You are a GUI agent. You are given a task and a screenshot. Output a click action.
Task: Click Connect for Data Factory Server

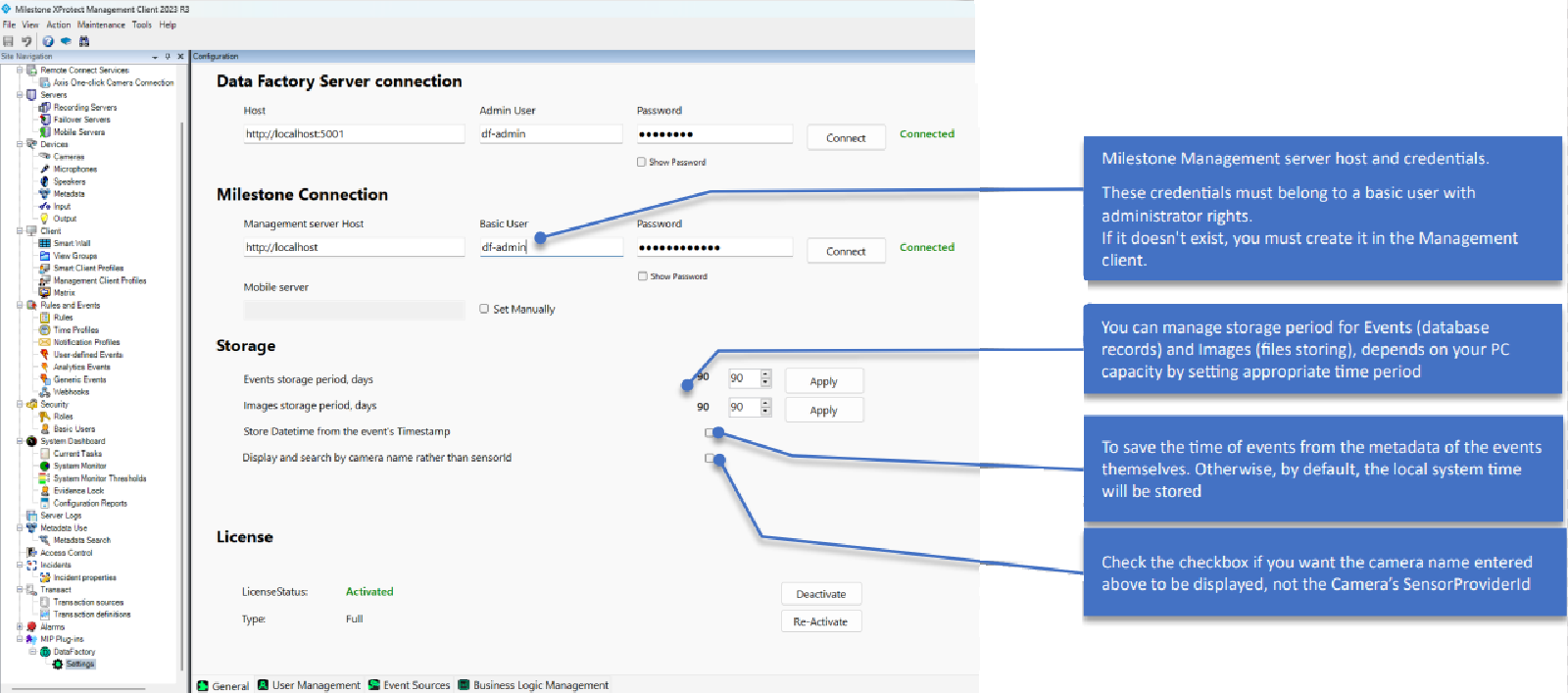(846, 138)
